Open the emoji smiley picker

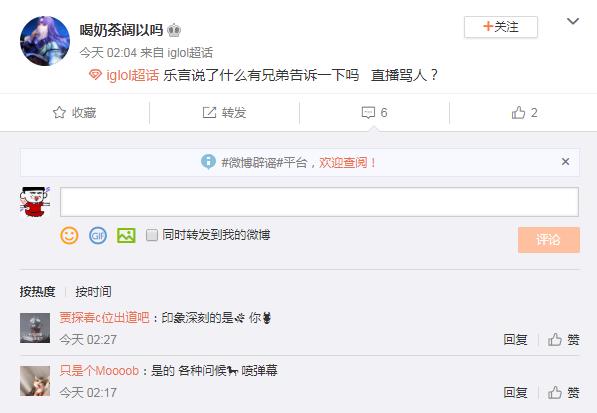(69, 235)
